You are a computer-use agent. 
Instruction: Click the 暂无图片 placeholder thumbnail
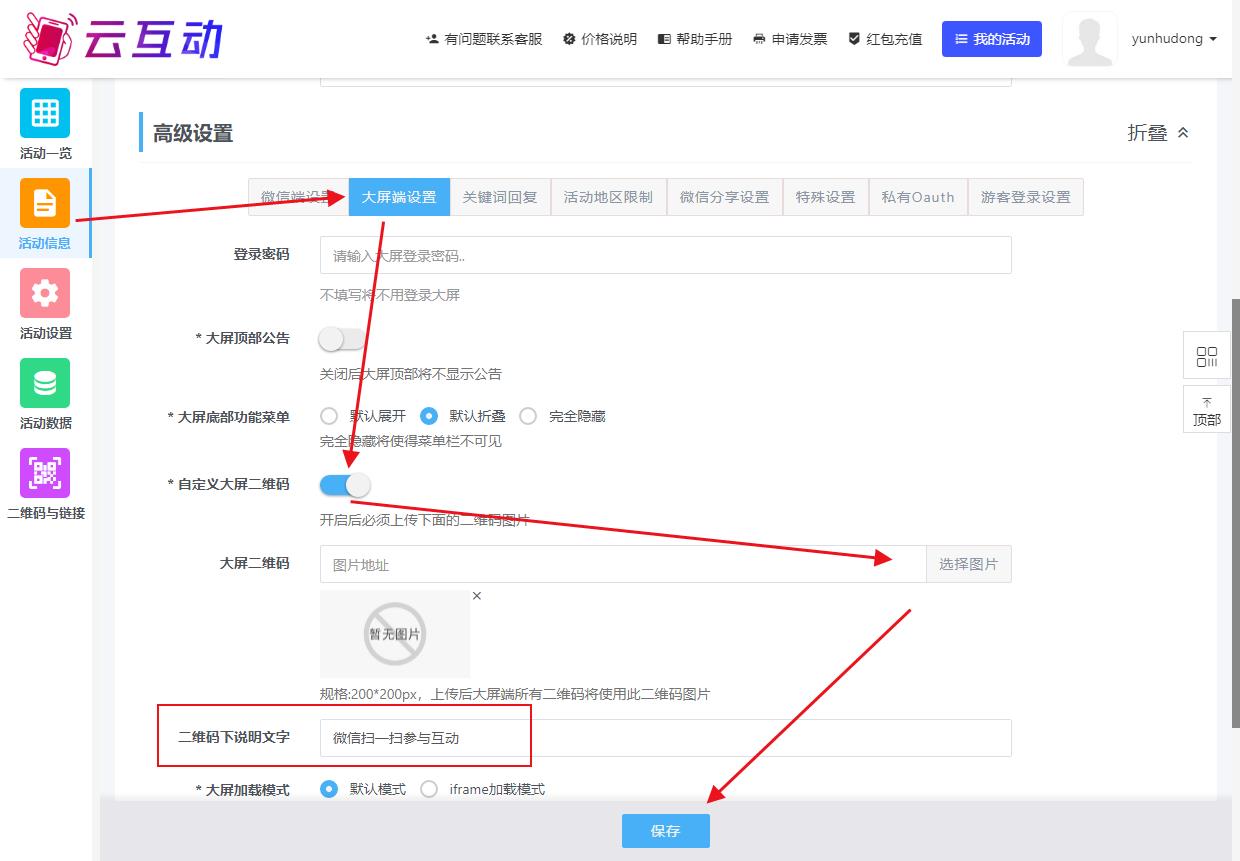click(395, 634)
